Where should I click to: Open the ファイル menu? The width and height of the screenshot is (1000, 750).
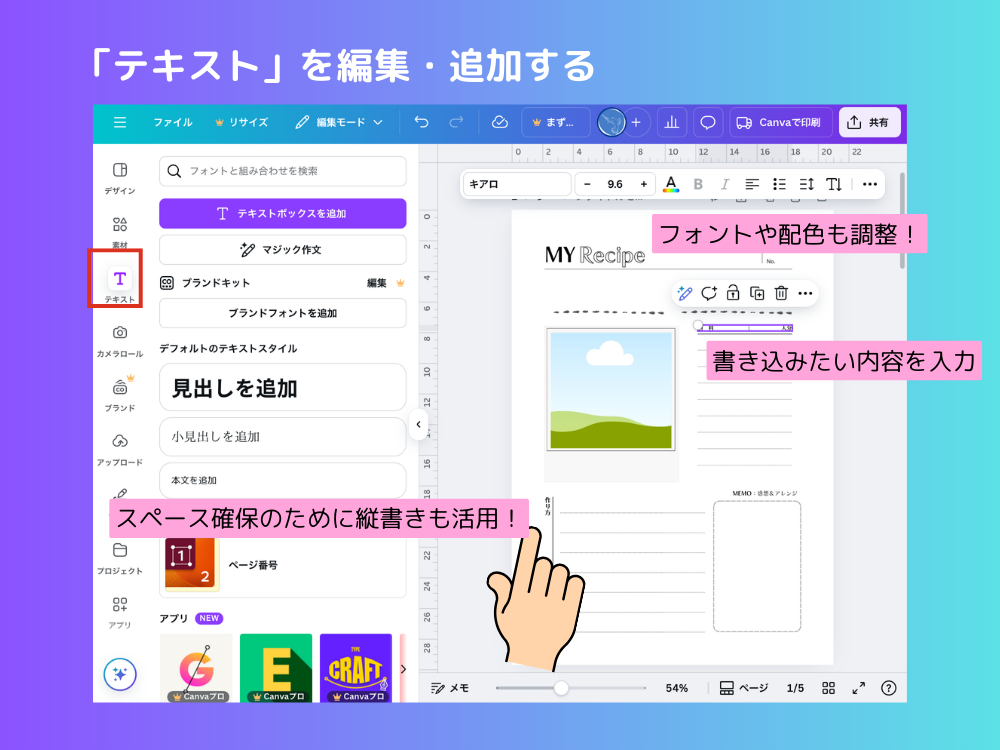(172, 123)
